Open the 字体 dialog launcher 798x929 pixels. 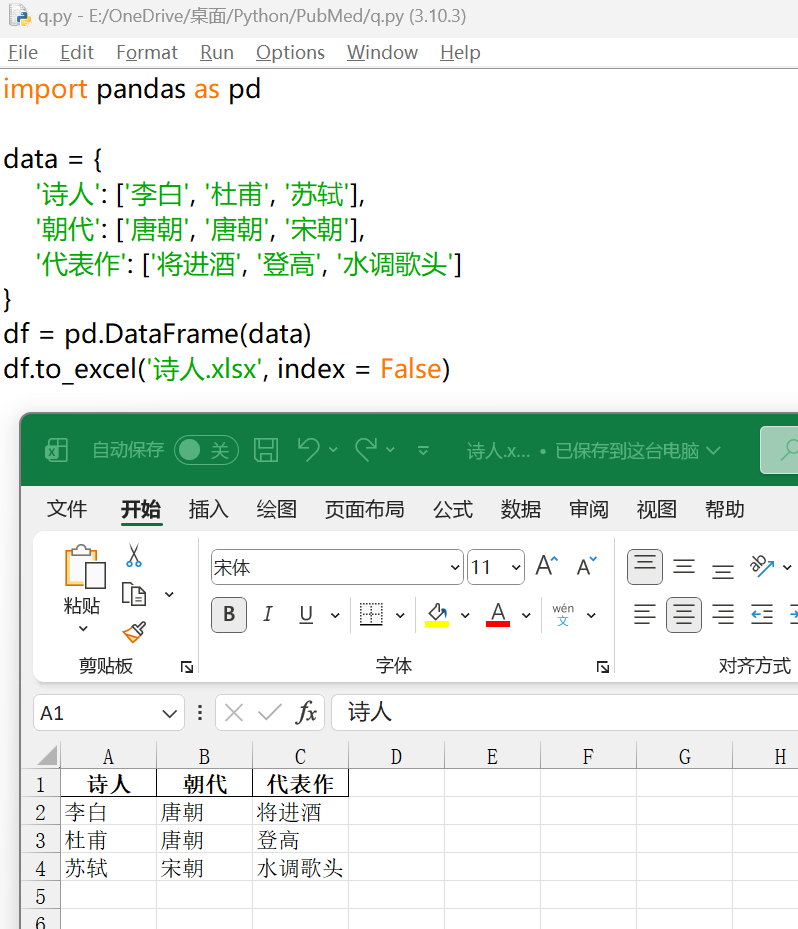(603, 668)
